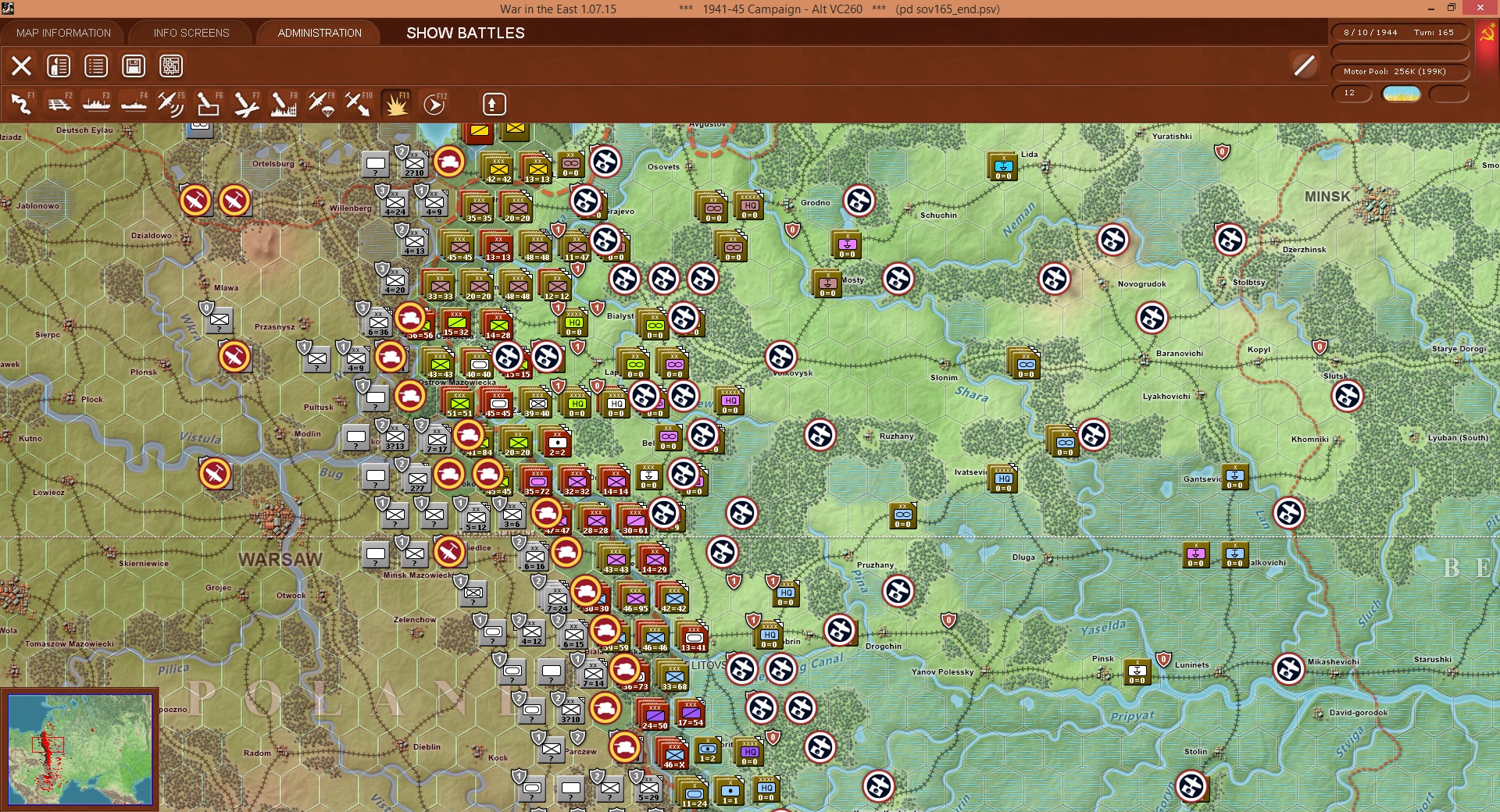Click the Novogrudok town label
This screenshot has height=812, width=1500.
pyautogui.click(x=1141, y=284)
